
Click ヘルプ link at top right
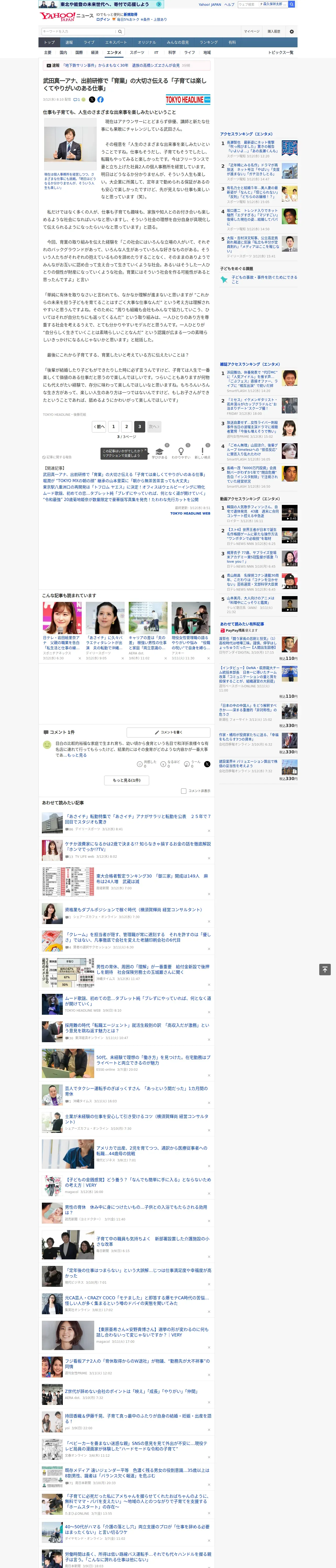click(x=229, y=4)
